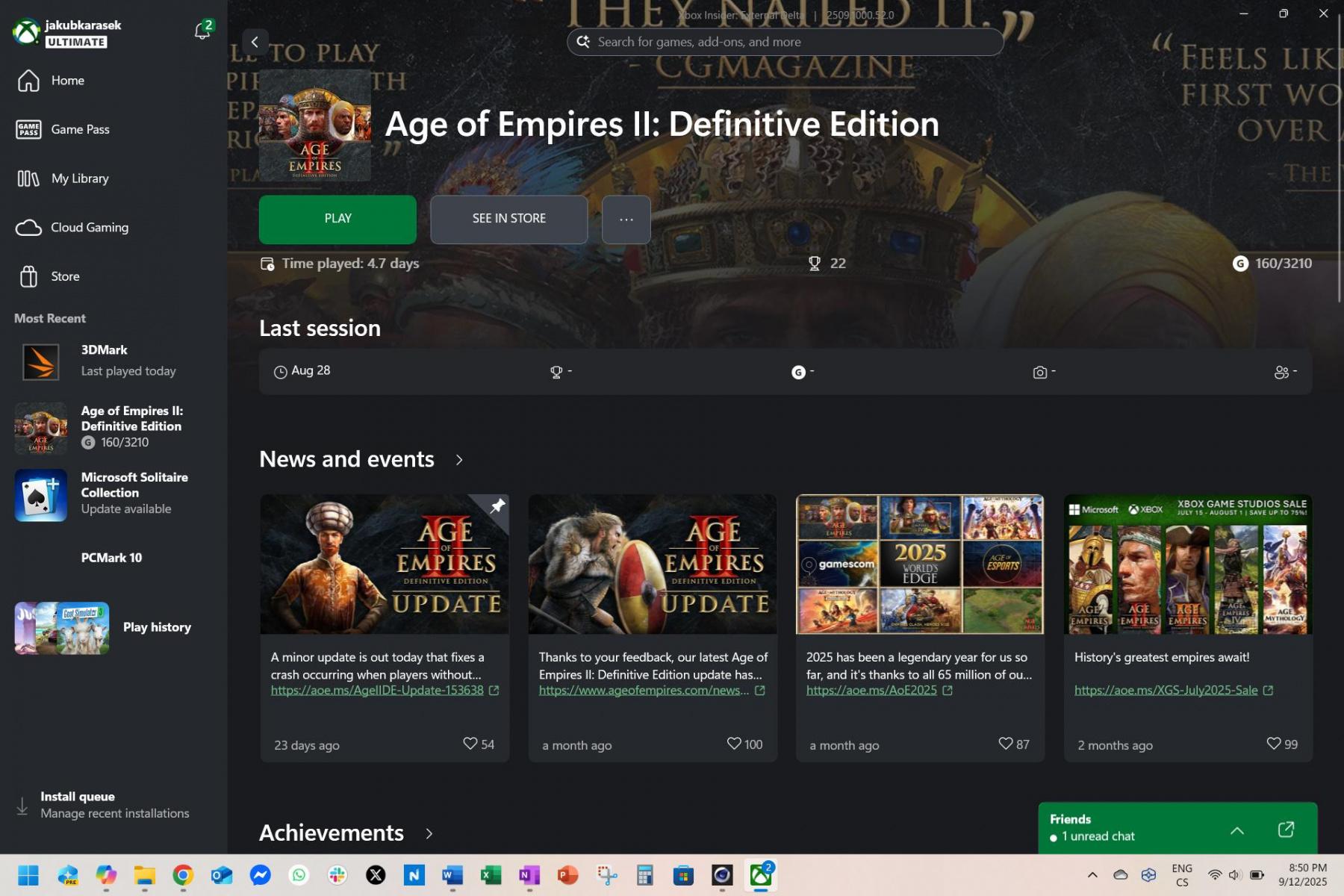Open My Library from sidebar

click(80, 178)
